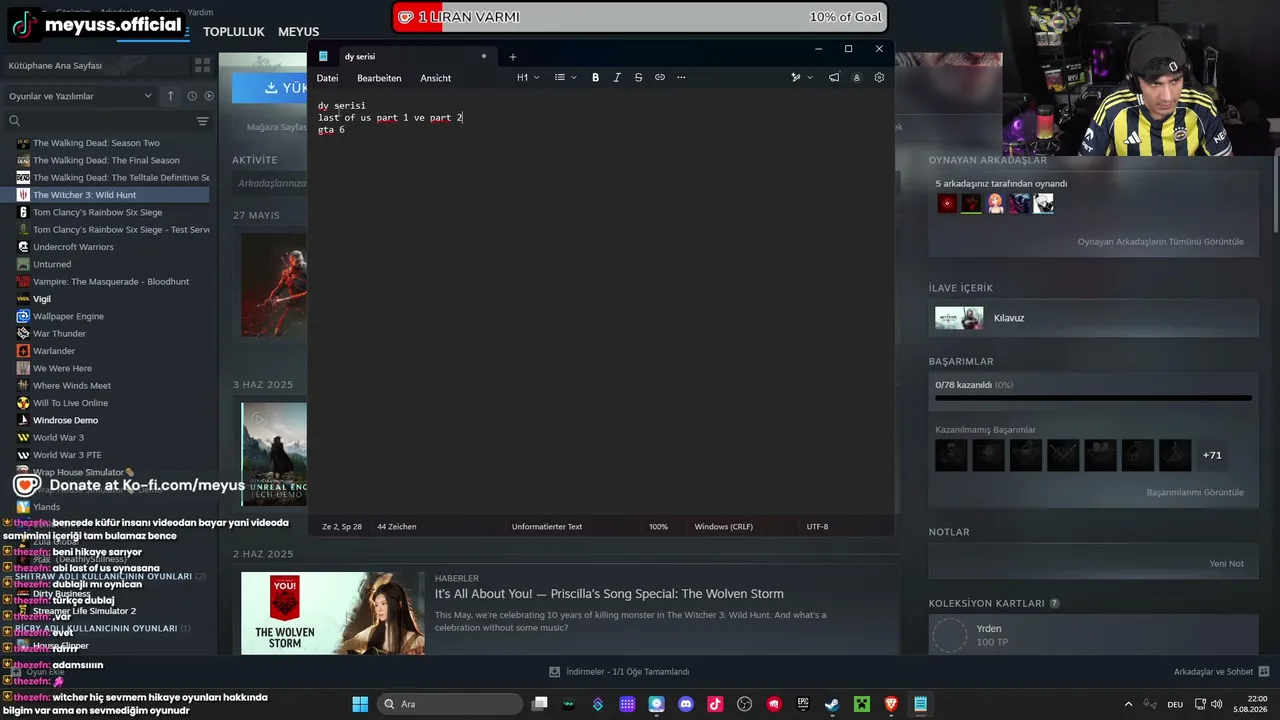Screen dimensions: 1280x720
Task: Open Başarımlarını Görüntüle link
Action: pyautogui.click(x=1195, y=493)
